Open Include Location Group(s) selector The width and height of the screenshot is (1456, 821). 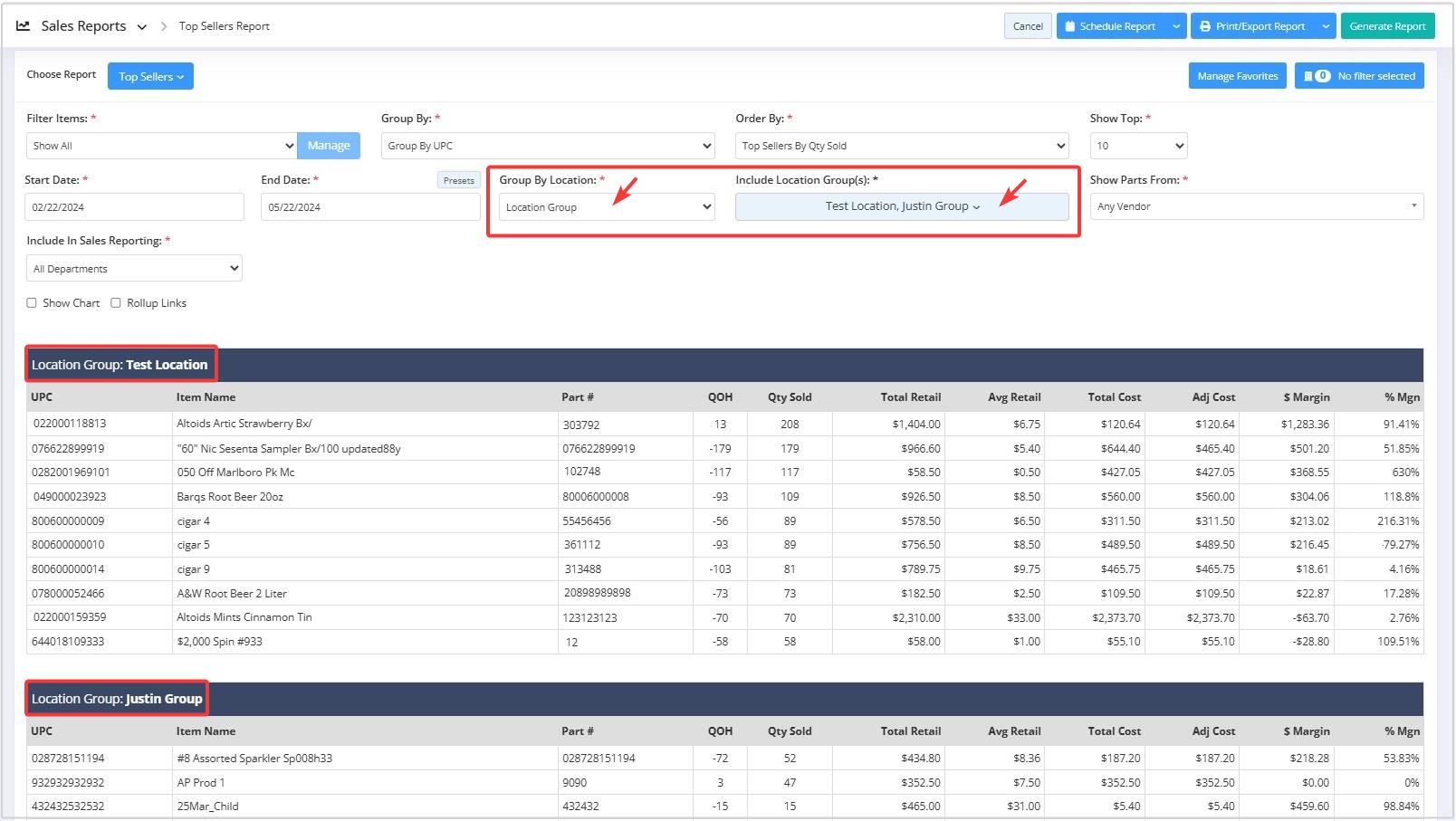click(902, 206)
